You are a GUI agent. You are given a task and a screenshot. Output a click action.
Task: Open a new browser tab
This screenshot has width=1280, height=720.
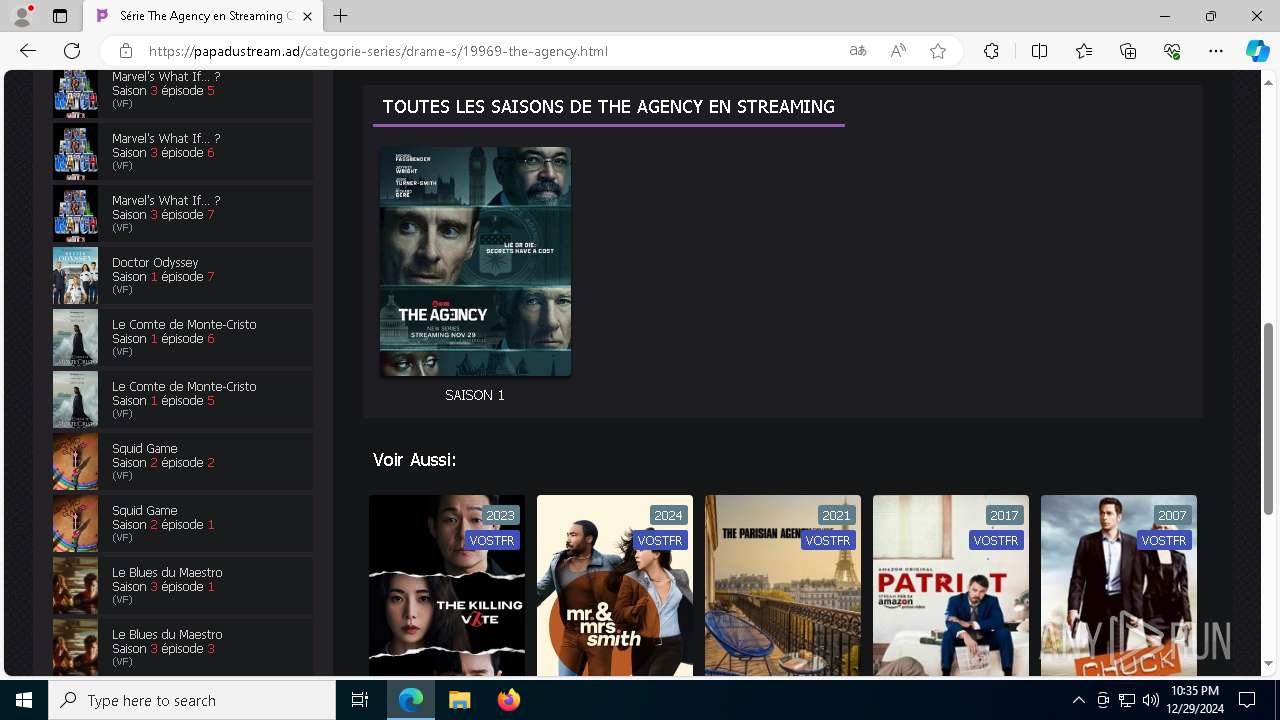(x=341, y=16)
